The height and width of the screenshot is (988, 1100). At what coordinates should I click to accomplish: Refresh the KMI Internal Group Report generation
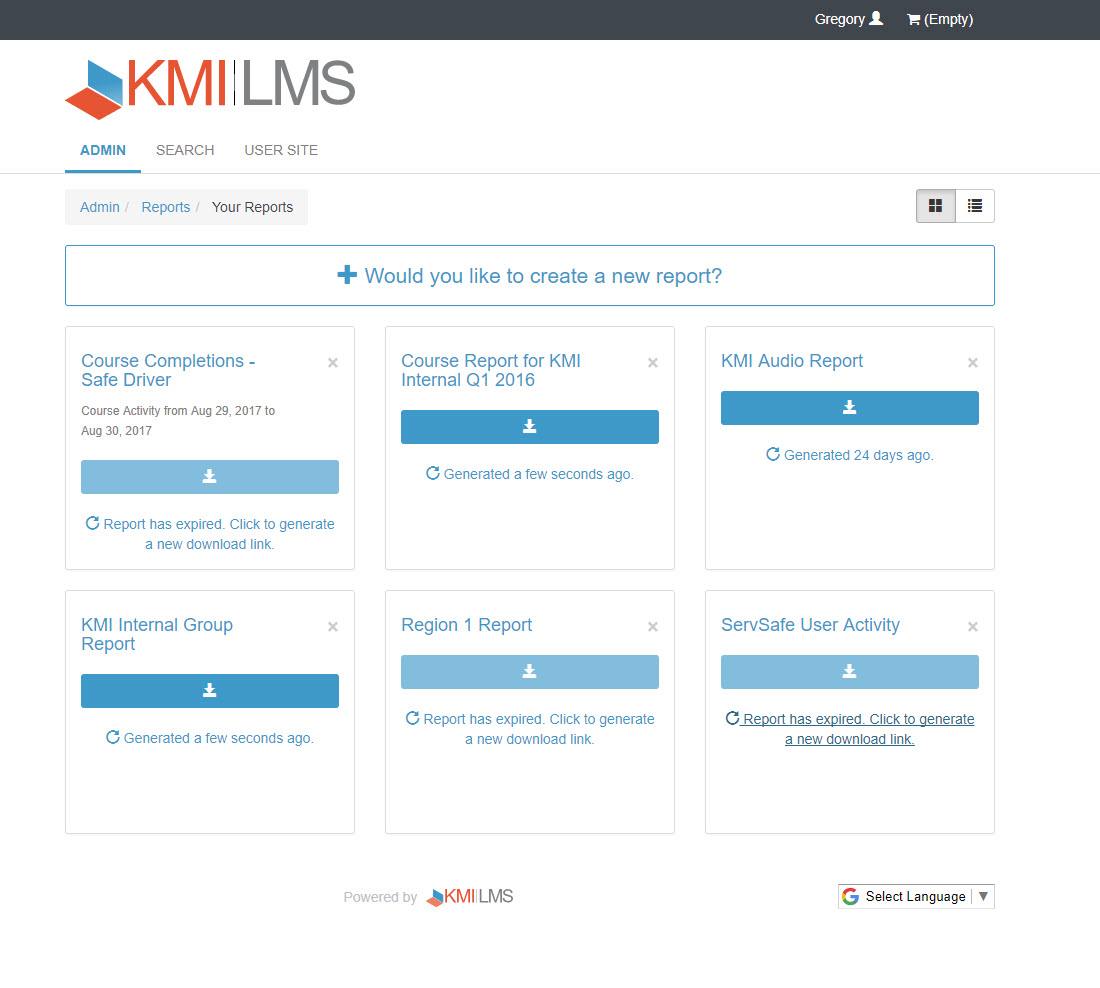tap(210, 738)
